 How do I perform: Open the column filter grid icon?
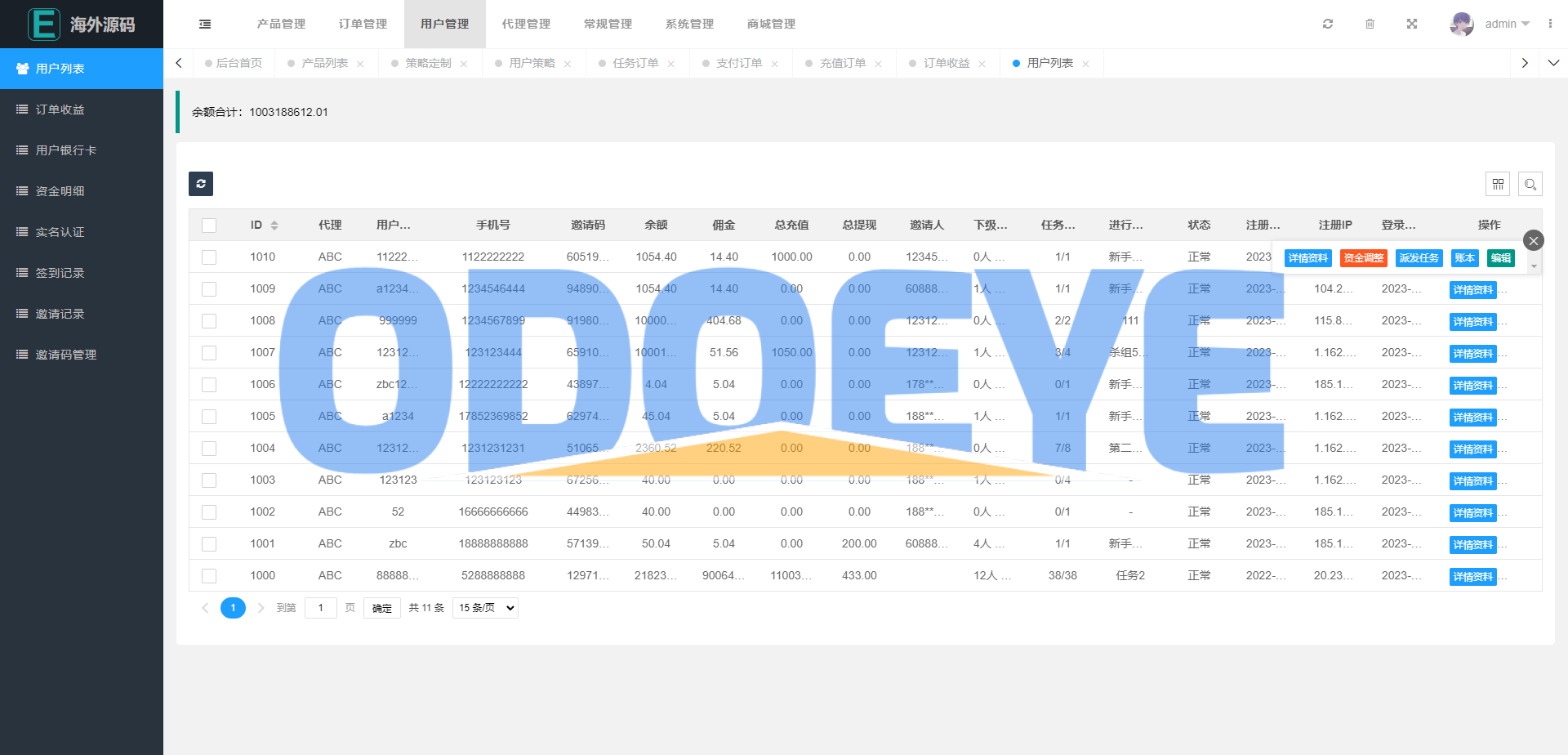pos(1498,184)
